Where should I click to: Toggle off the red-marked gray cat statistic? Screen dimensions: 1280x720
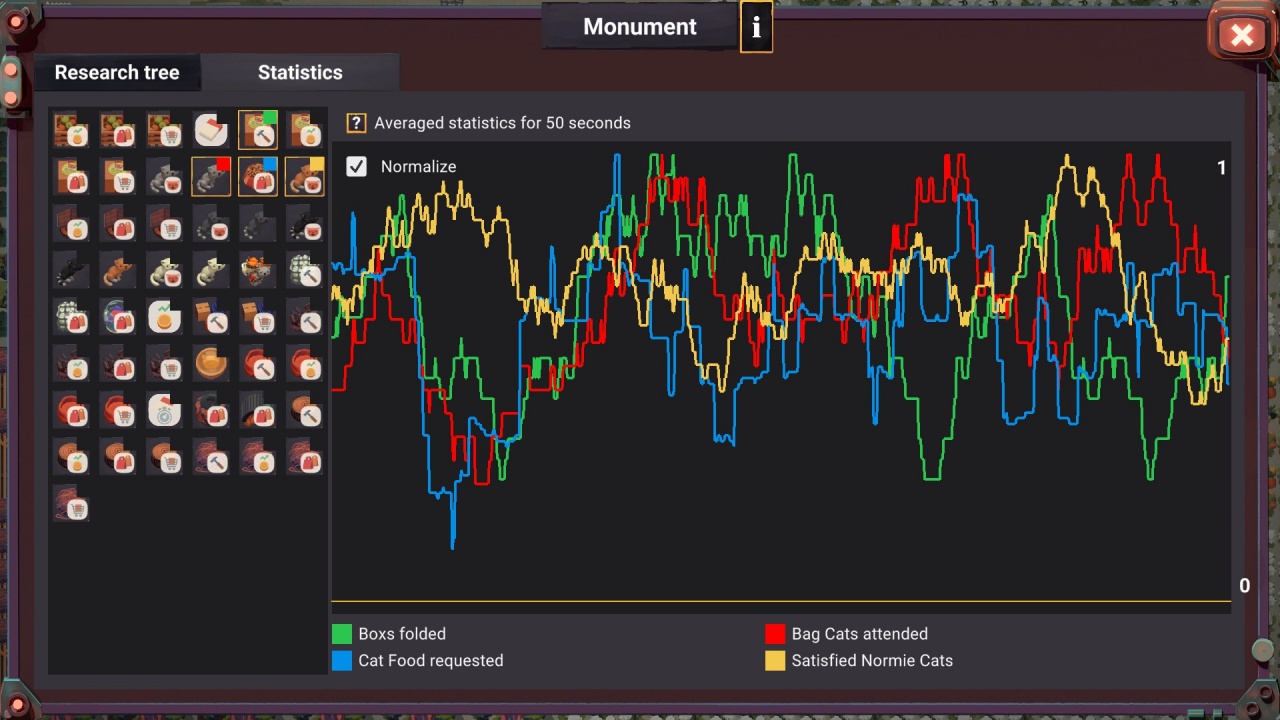pyautogui.click(x=211, y=177)
